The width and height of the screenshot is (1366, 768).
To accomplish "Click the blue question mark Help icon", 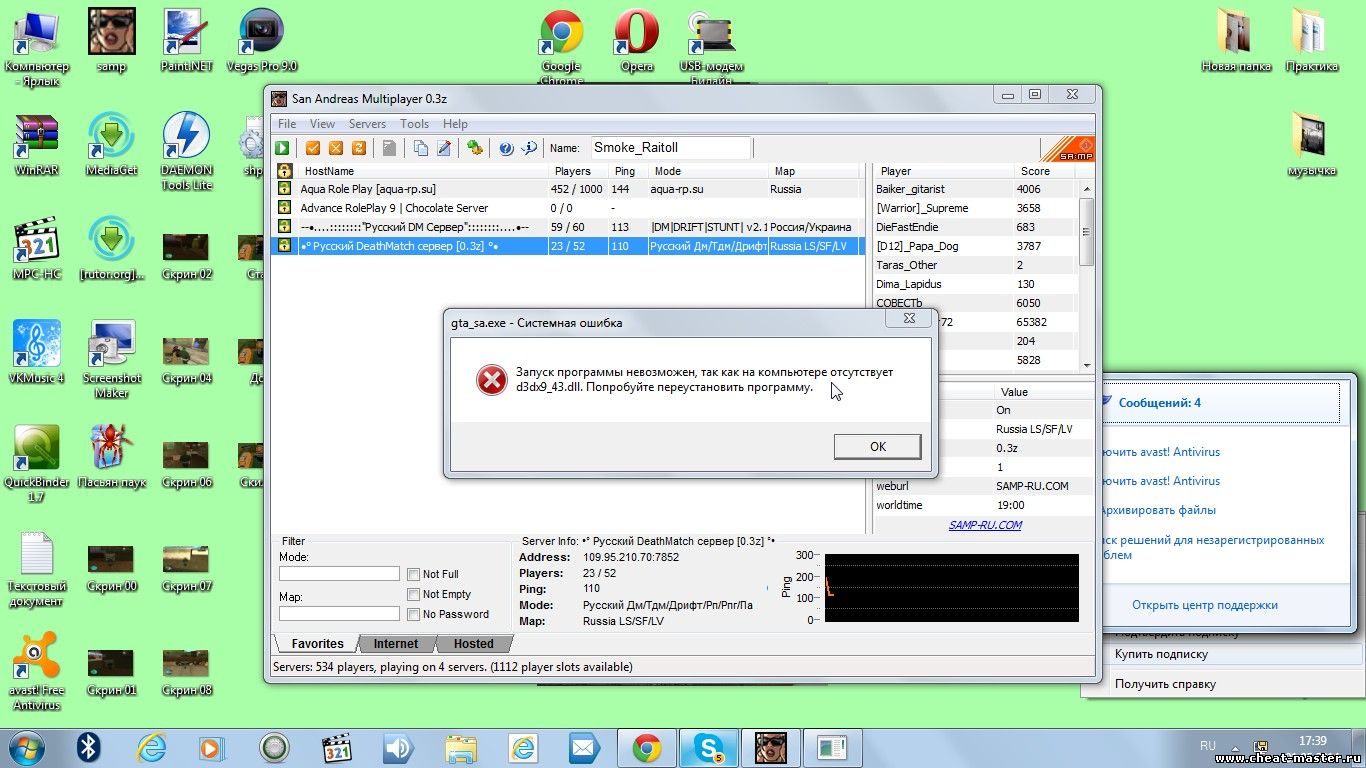I will 506,148.
